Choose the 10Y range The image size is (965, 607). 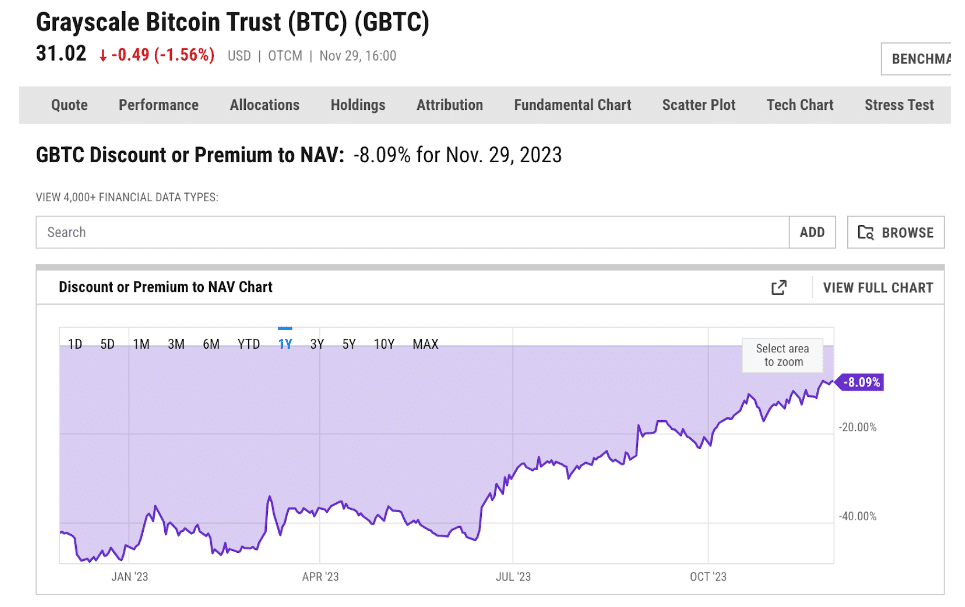(384, 344)
